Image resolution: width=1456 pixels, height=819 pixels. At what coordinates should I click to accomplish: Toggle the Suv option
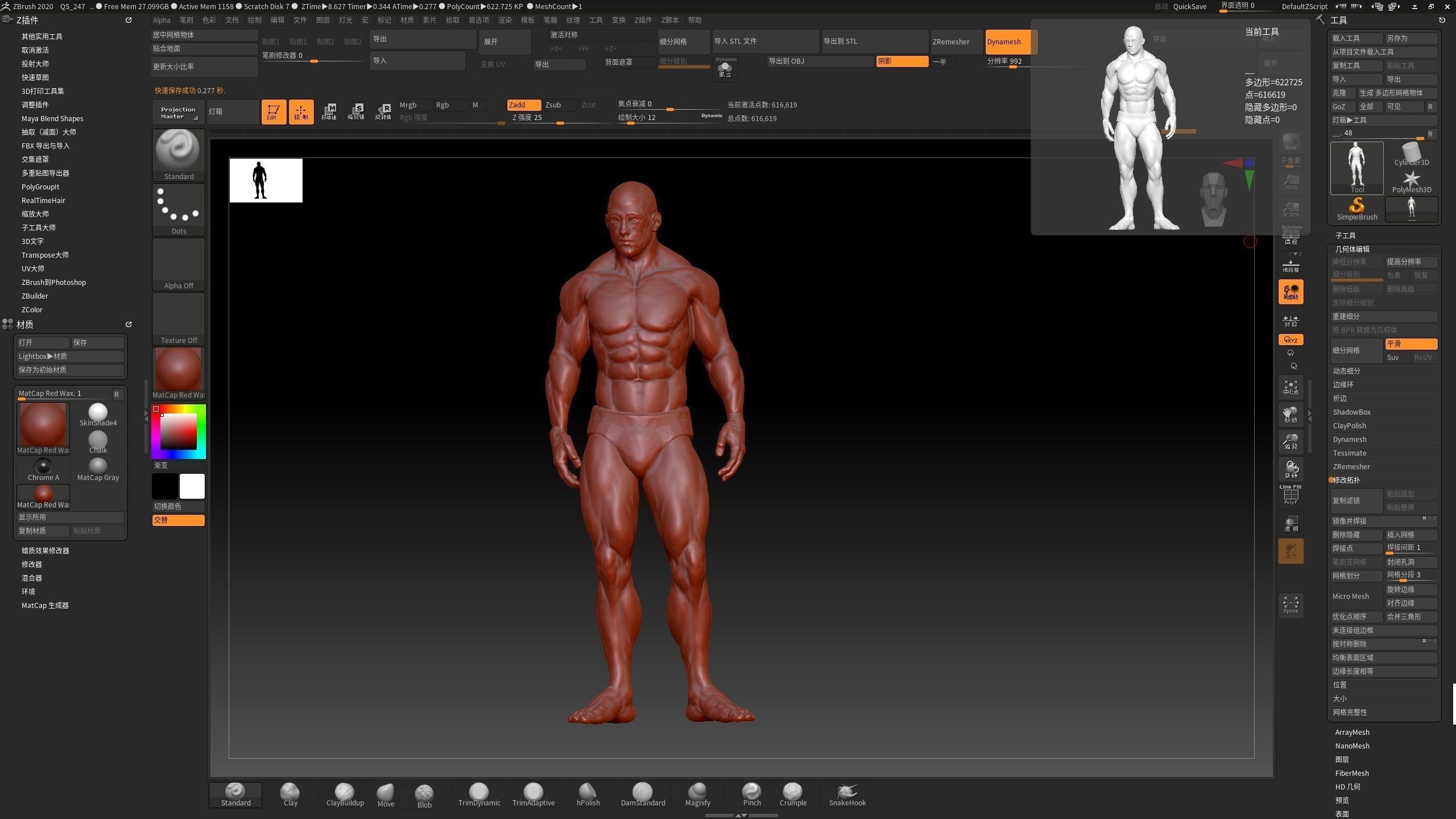(x=1397, y=358)
